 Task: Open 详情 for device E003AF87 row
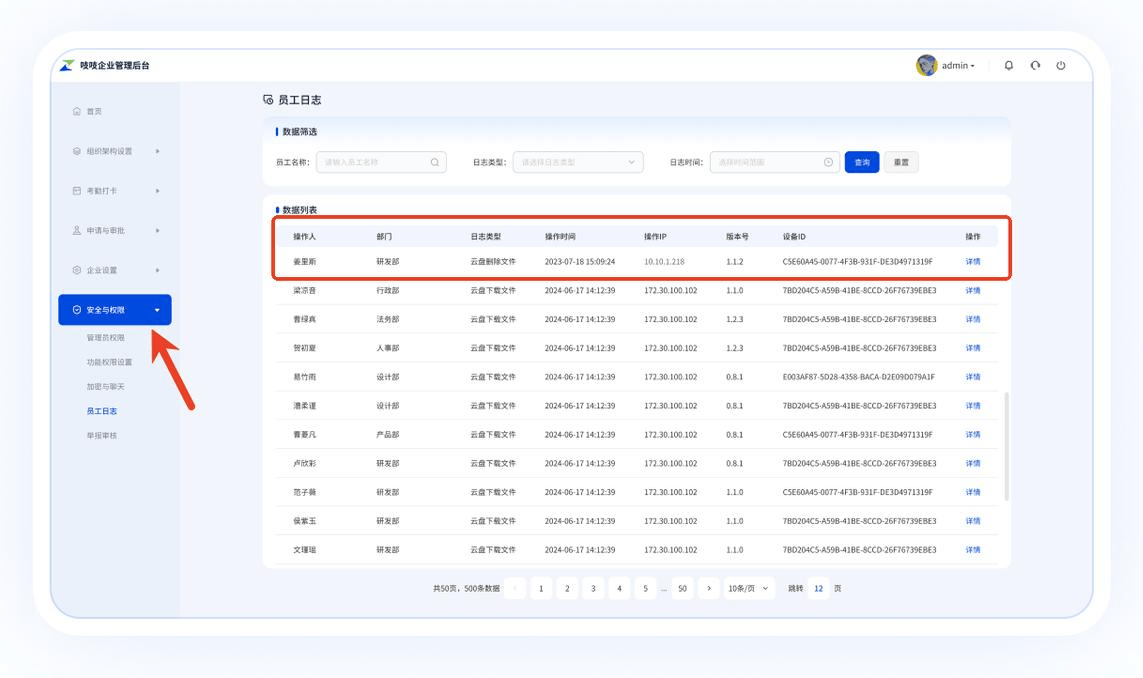(973, 377)
